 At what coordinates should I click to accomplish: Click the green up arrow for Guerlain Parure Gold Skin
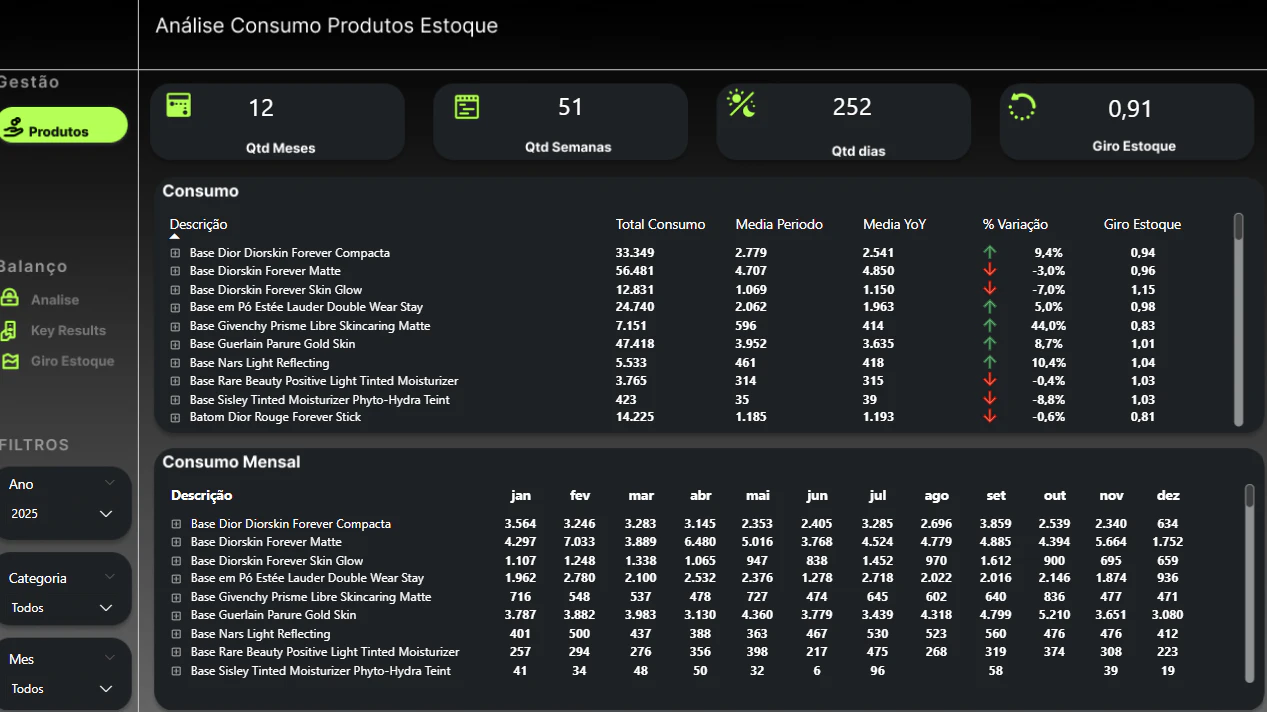point(990,343)
